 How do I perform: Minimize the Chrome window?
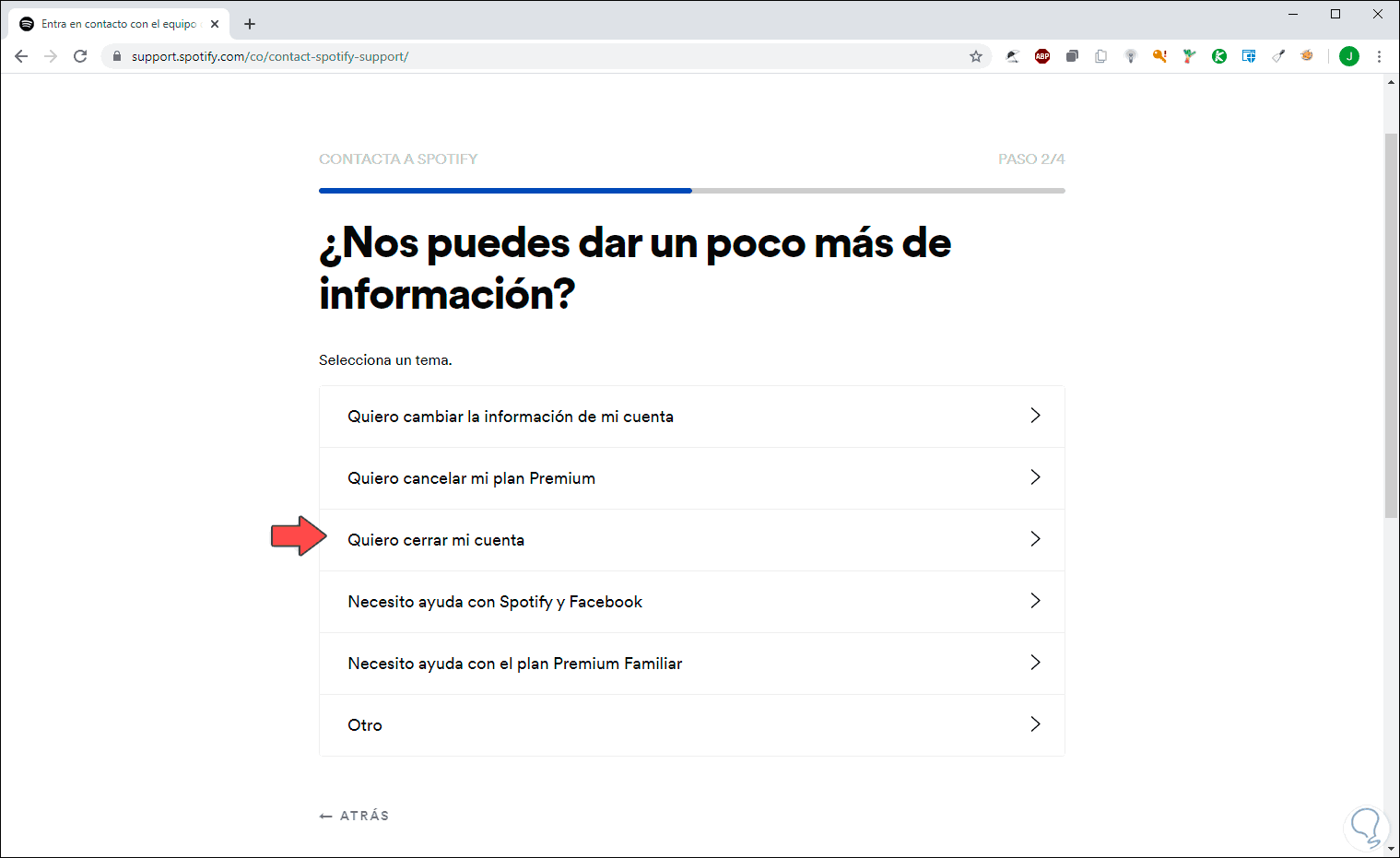pyautogui.click(x=1293, y=14)
